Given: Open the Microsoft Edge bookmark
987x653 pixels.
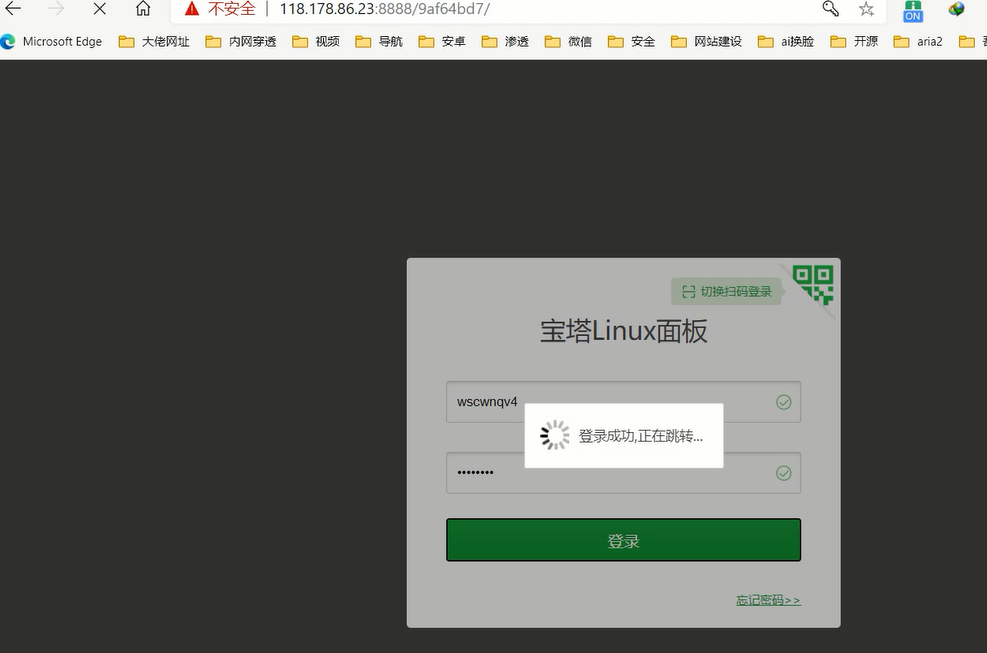Looking at the screenshot, I should coord(52,42).
